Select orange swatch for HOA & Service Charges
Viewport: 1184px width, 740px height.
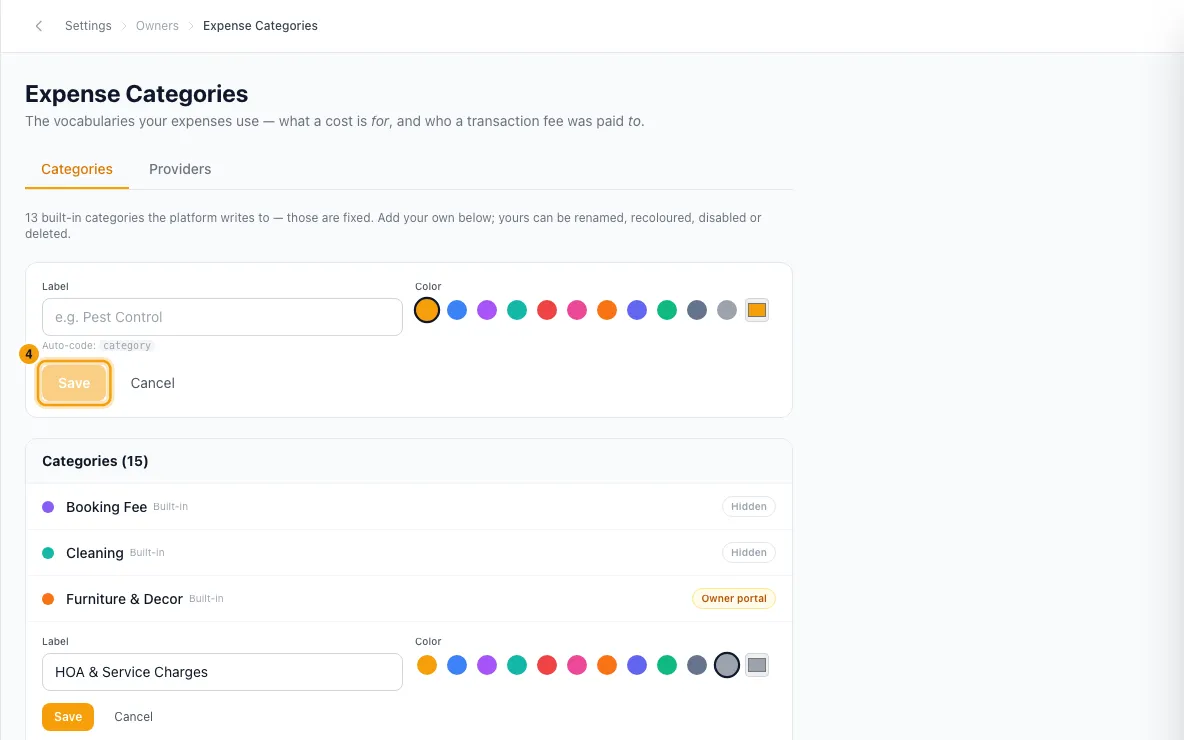(x=606, y=665)
